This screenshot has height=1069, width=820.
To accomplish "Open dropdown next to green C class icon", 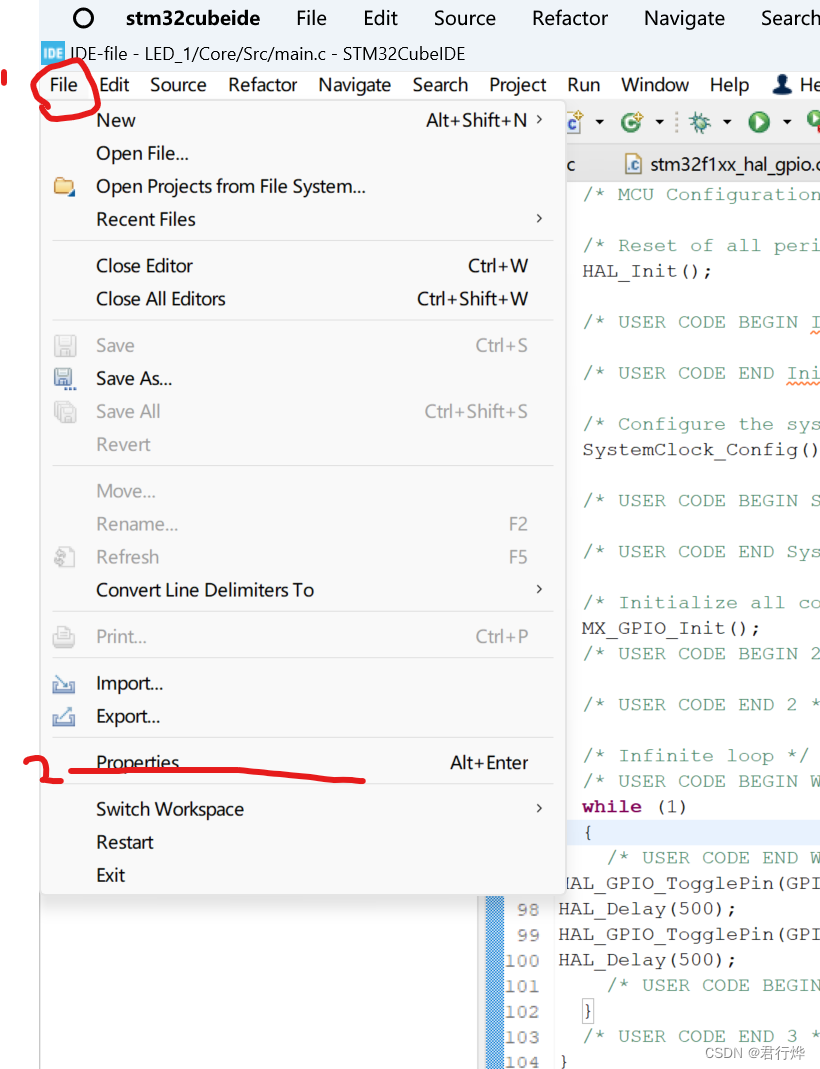I will 659,123.
